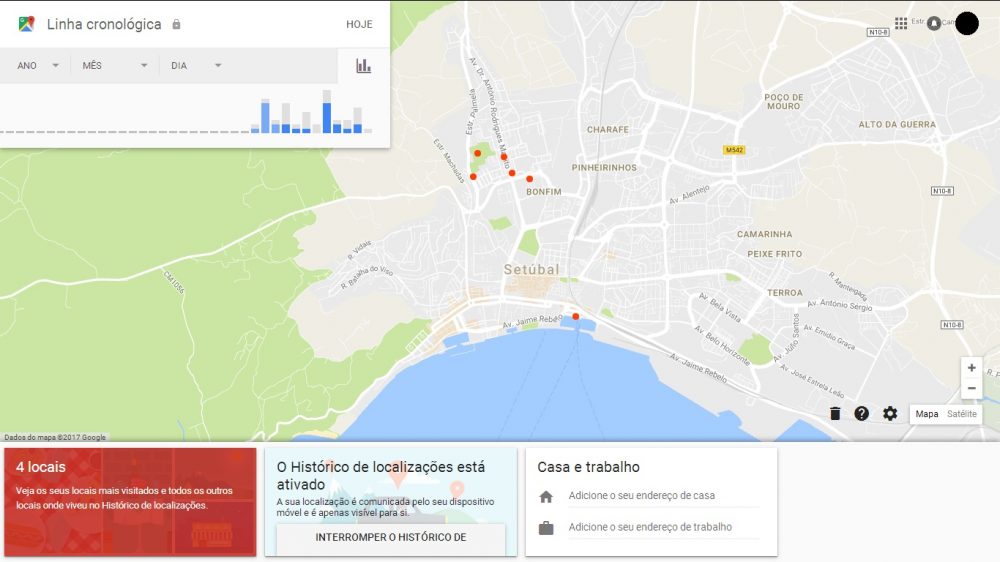The image size is (1000, 562).
Task: Expand the MÊS month dropdown
Action: click(114, 66)
